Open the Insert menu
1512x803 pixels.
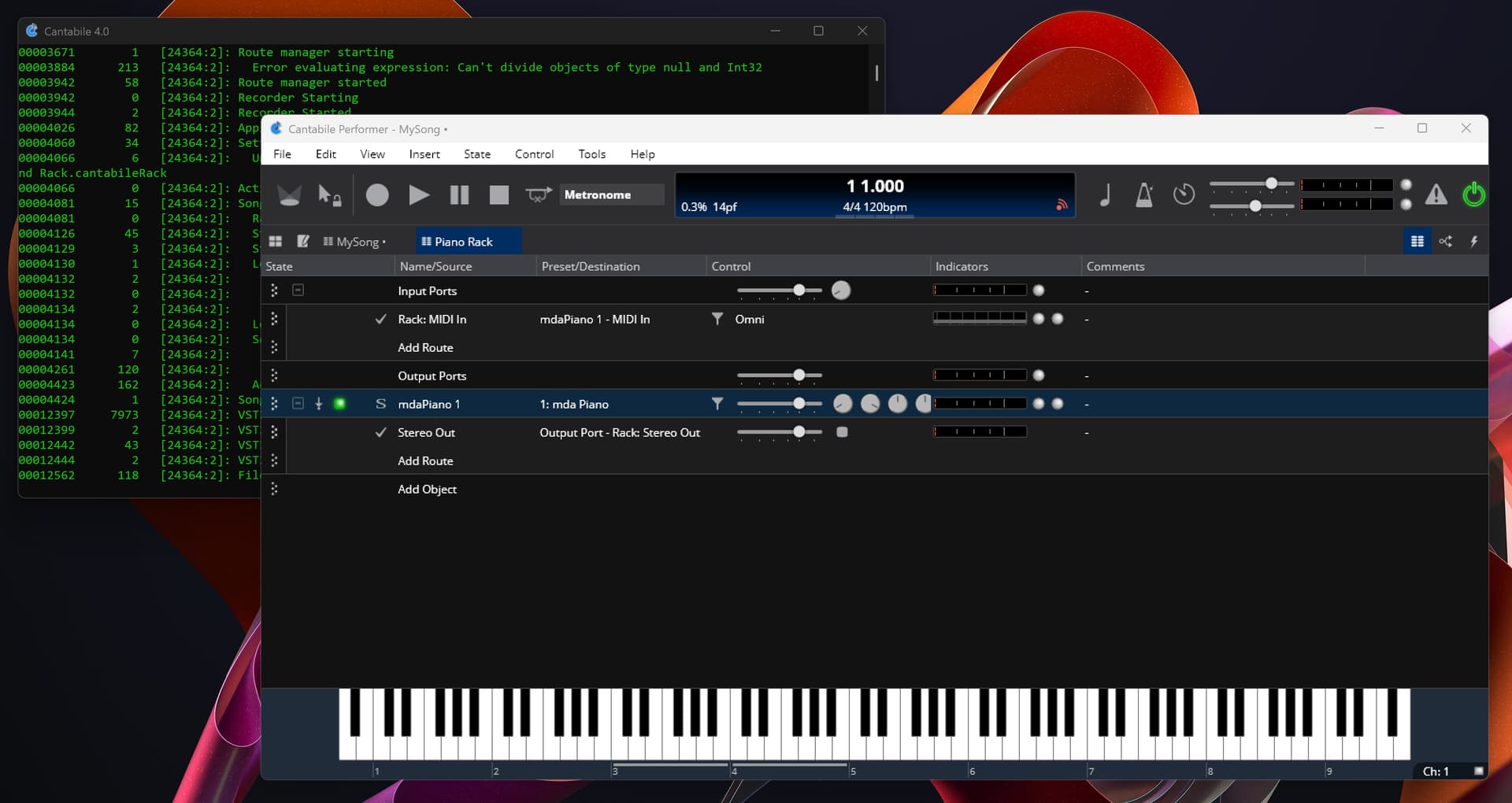(x=424, y=154)
